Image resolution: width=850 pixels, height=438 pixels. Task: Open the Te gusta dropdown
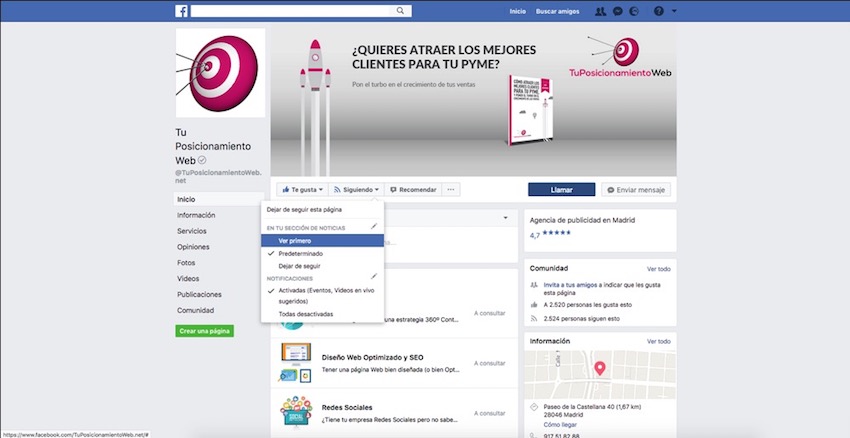[302, 190]
